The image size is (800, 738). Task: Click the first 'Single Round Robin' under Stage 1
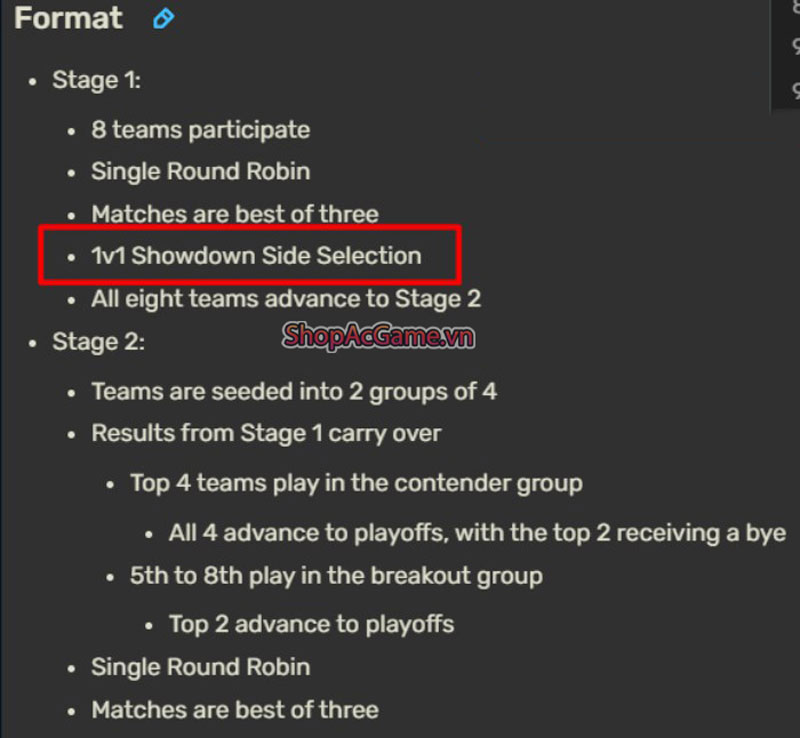[x=201, y=171]
